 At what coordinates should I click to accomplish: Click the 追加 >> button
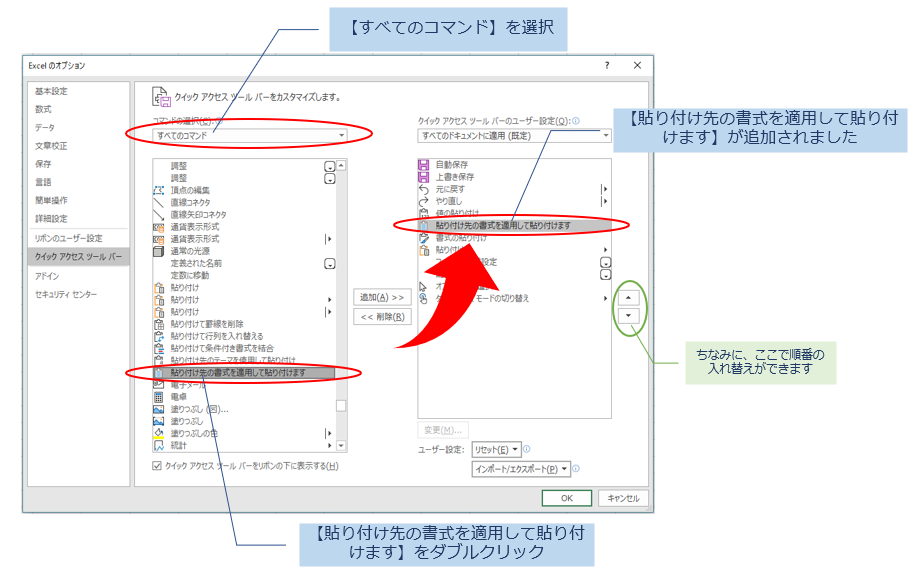click(x=382, y=297)
